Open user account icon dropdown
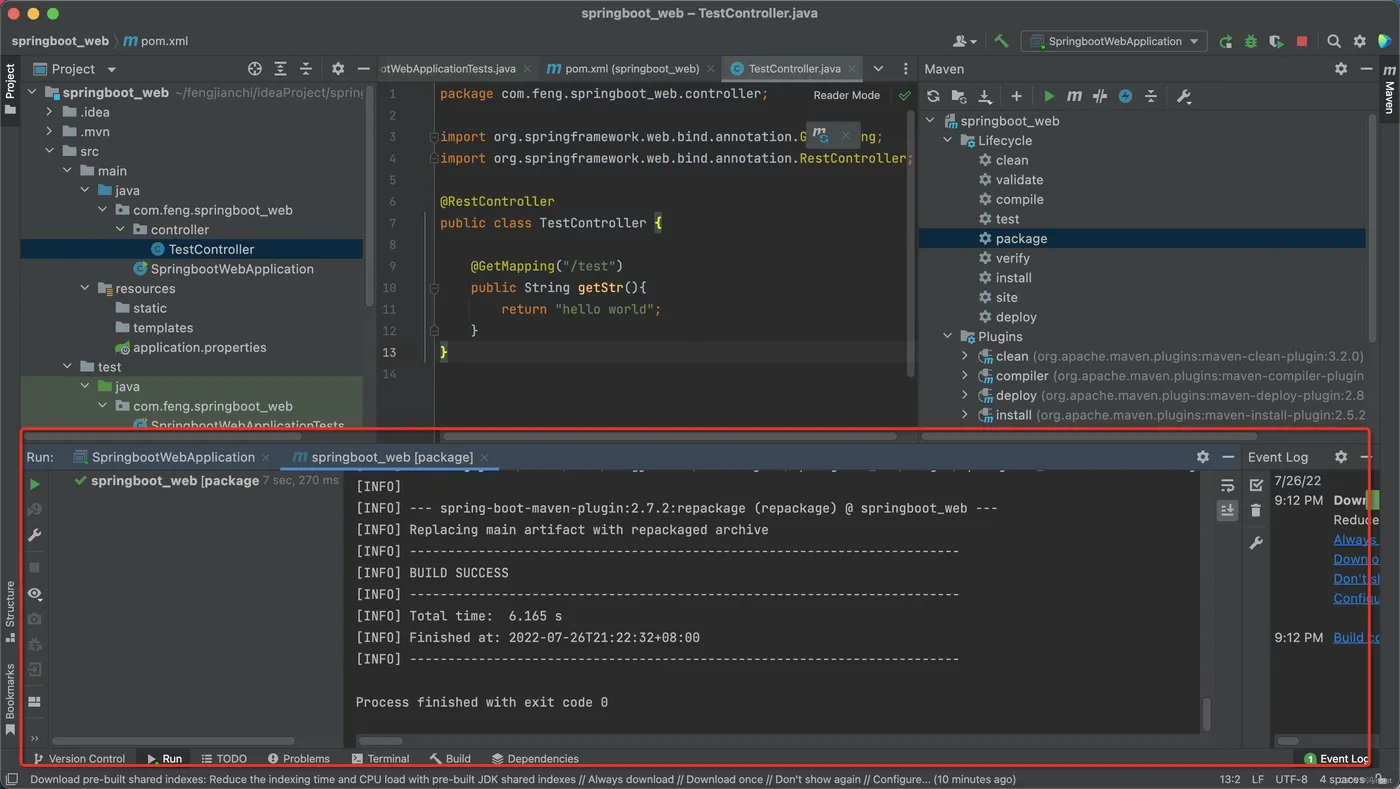Image resolution: width=1400 pixels, height=789 pixels. click(964, 41)
